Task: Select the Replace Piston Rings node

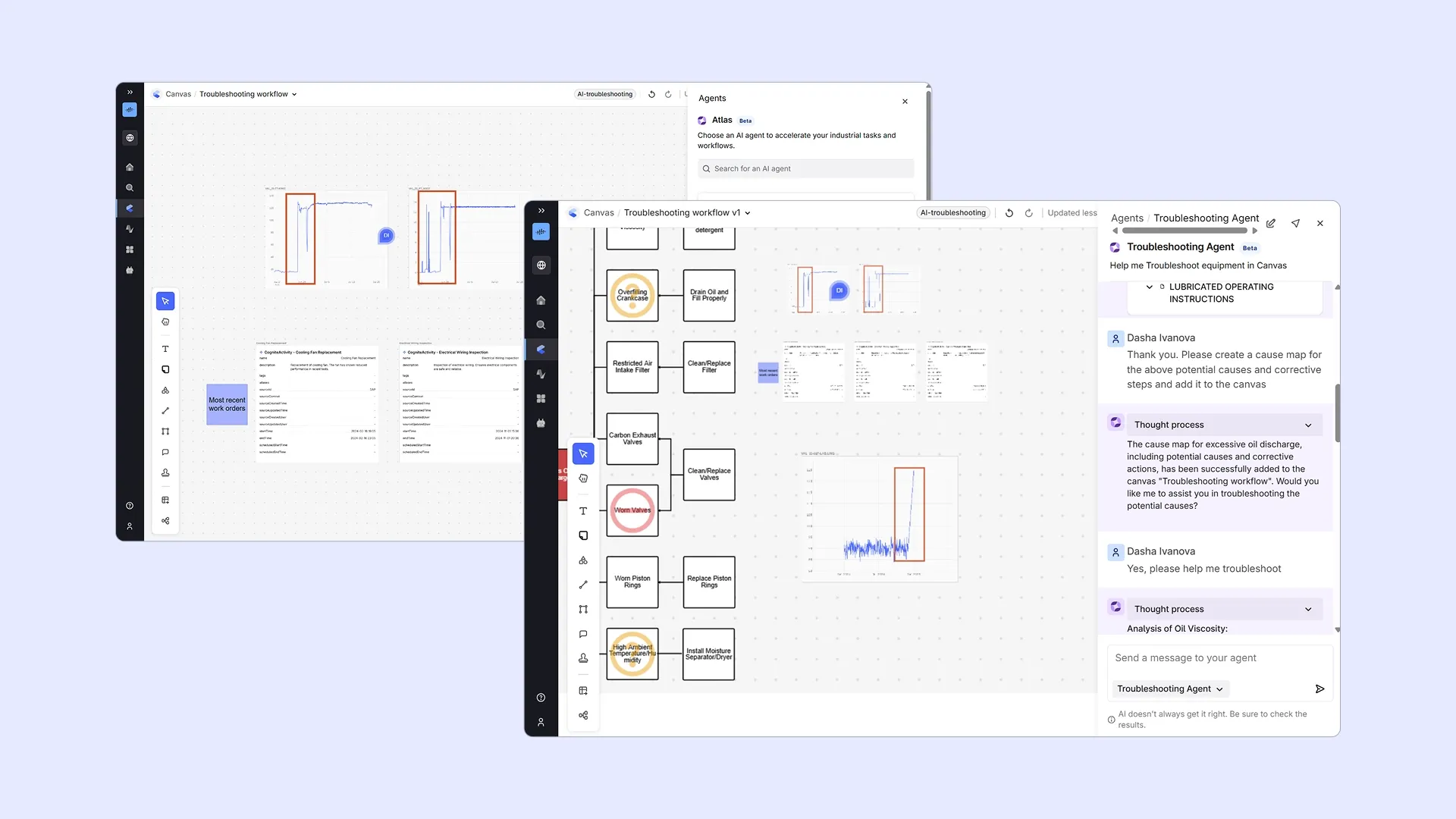Action: click(709, 582)
